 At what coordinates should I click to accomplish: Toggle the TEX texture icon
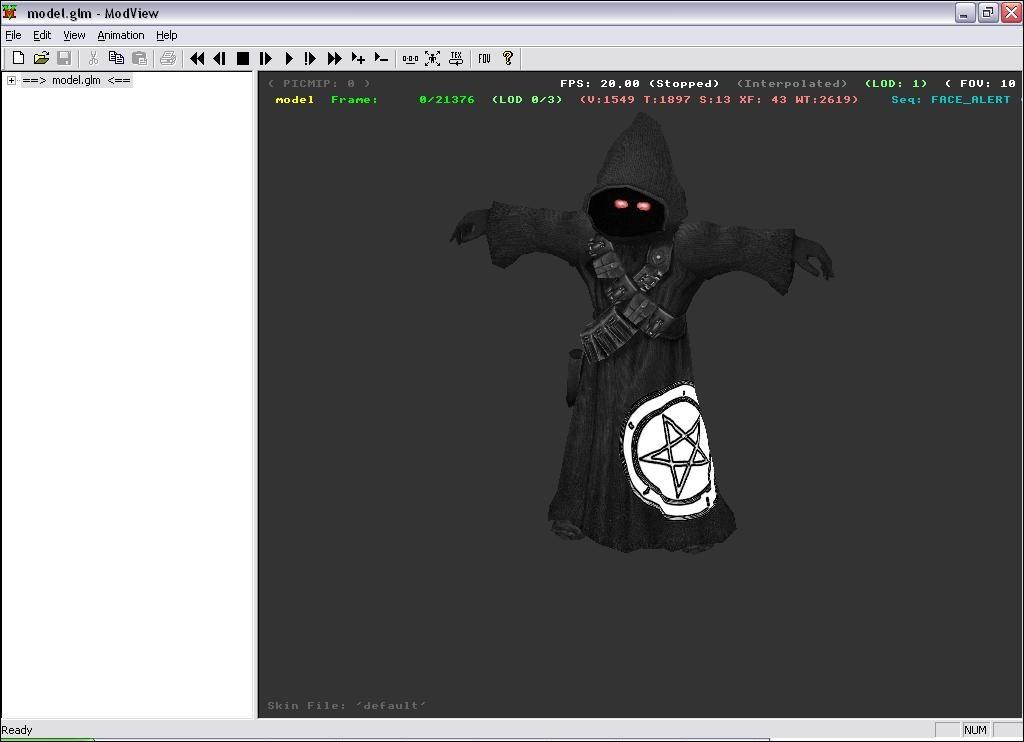point(456,59)
